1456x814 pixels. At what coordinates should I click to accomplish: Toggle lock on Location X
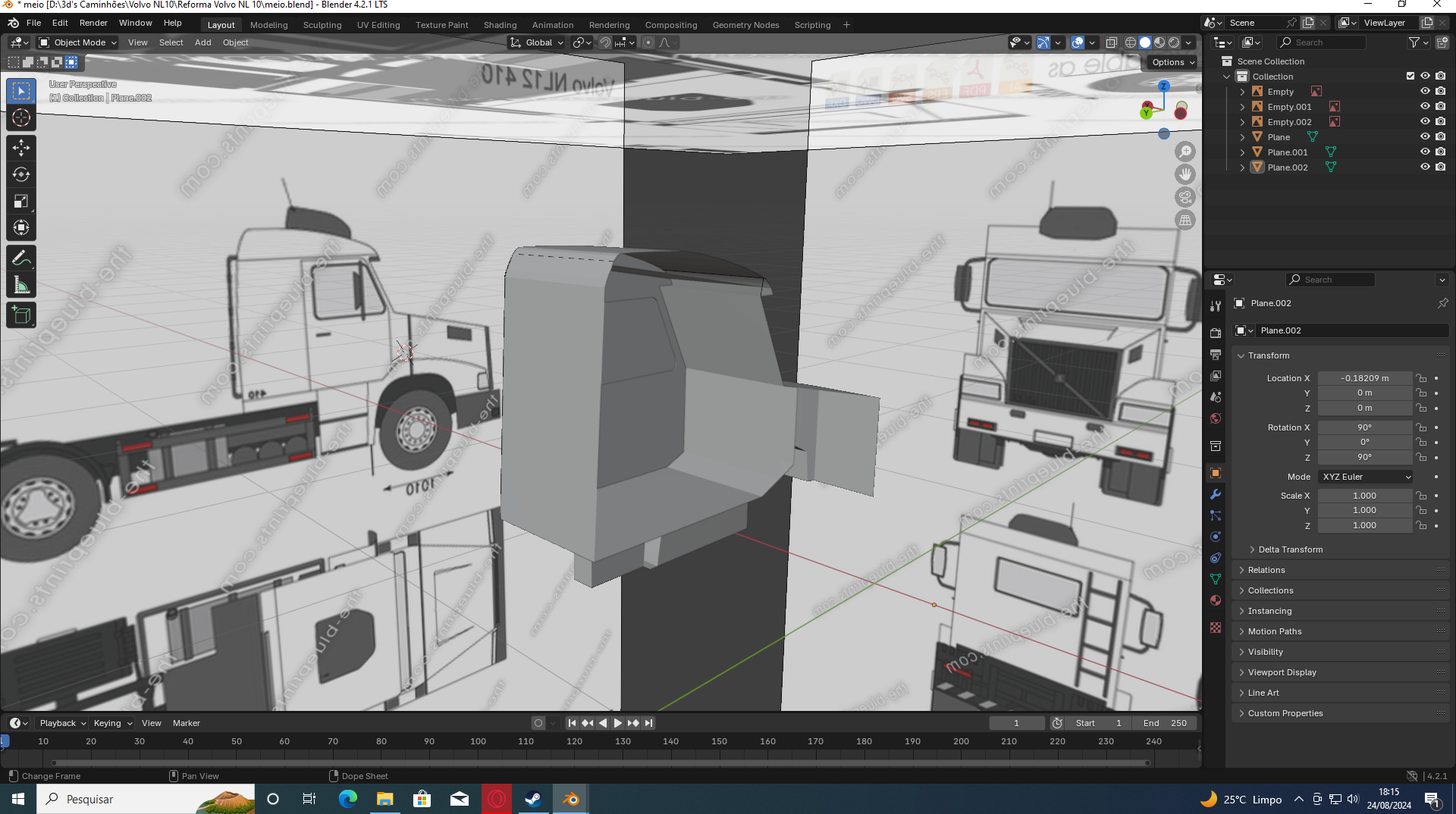click(x=1422, y=378)
